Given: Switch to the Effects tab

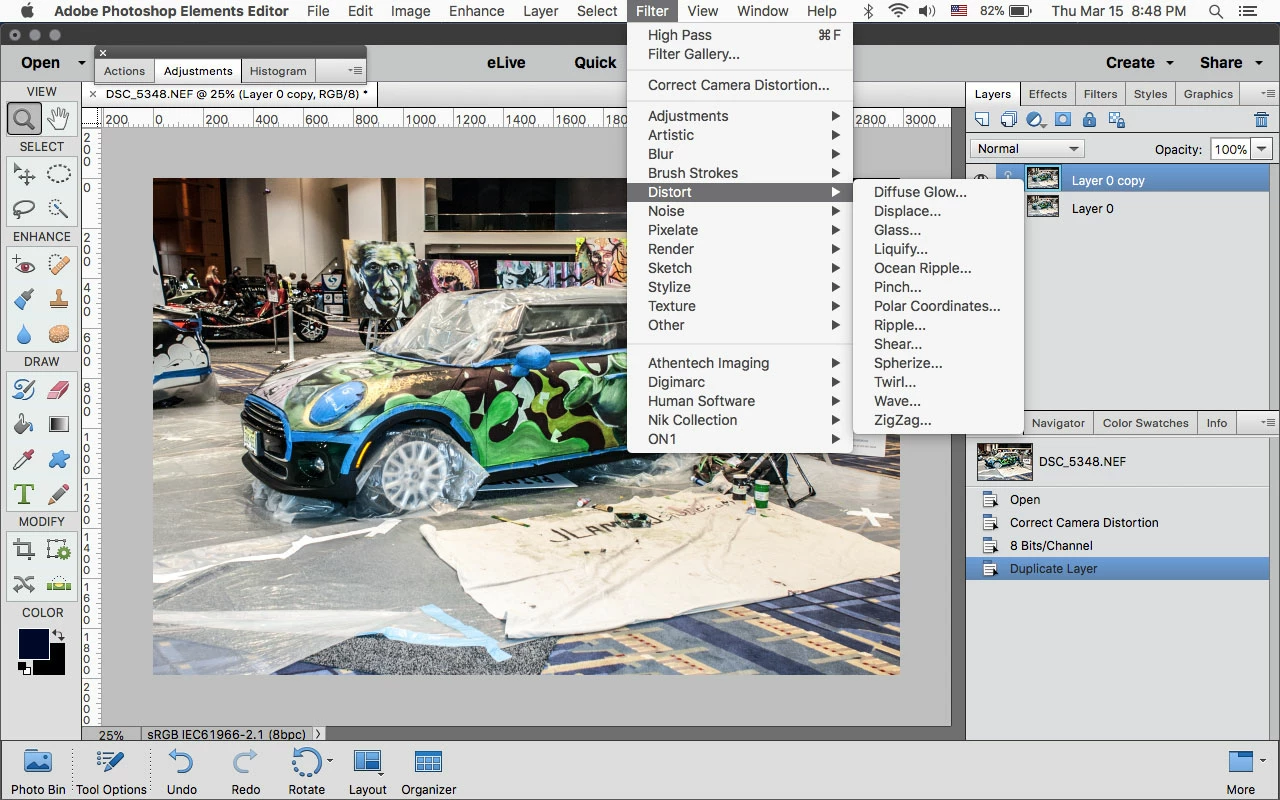Looking at the screenshot, I should coord(1048,94).
